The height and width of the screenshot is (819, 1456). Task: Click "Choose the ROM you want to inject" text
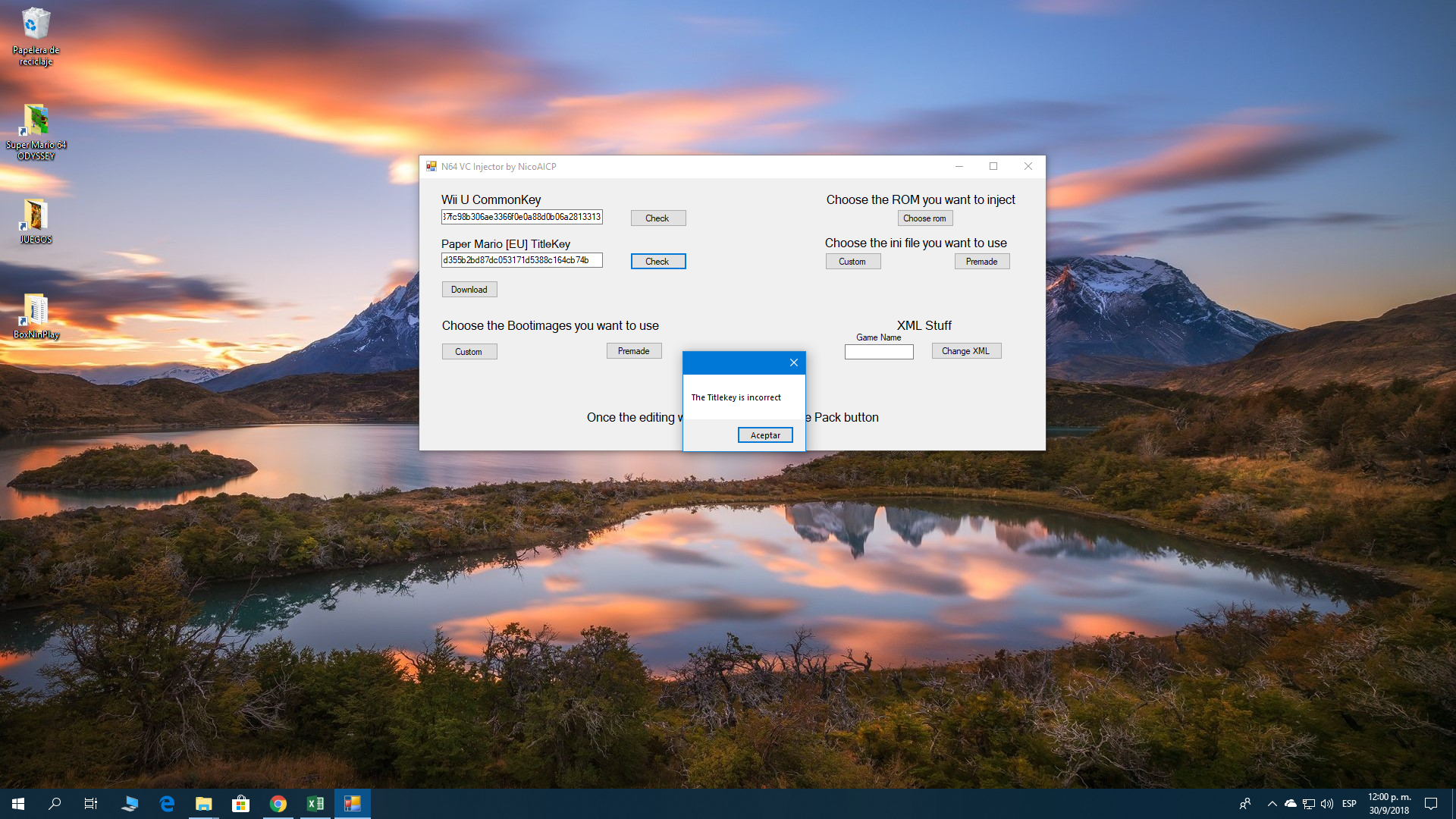click(921, 199)
